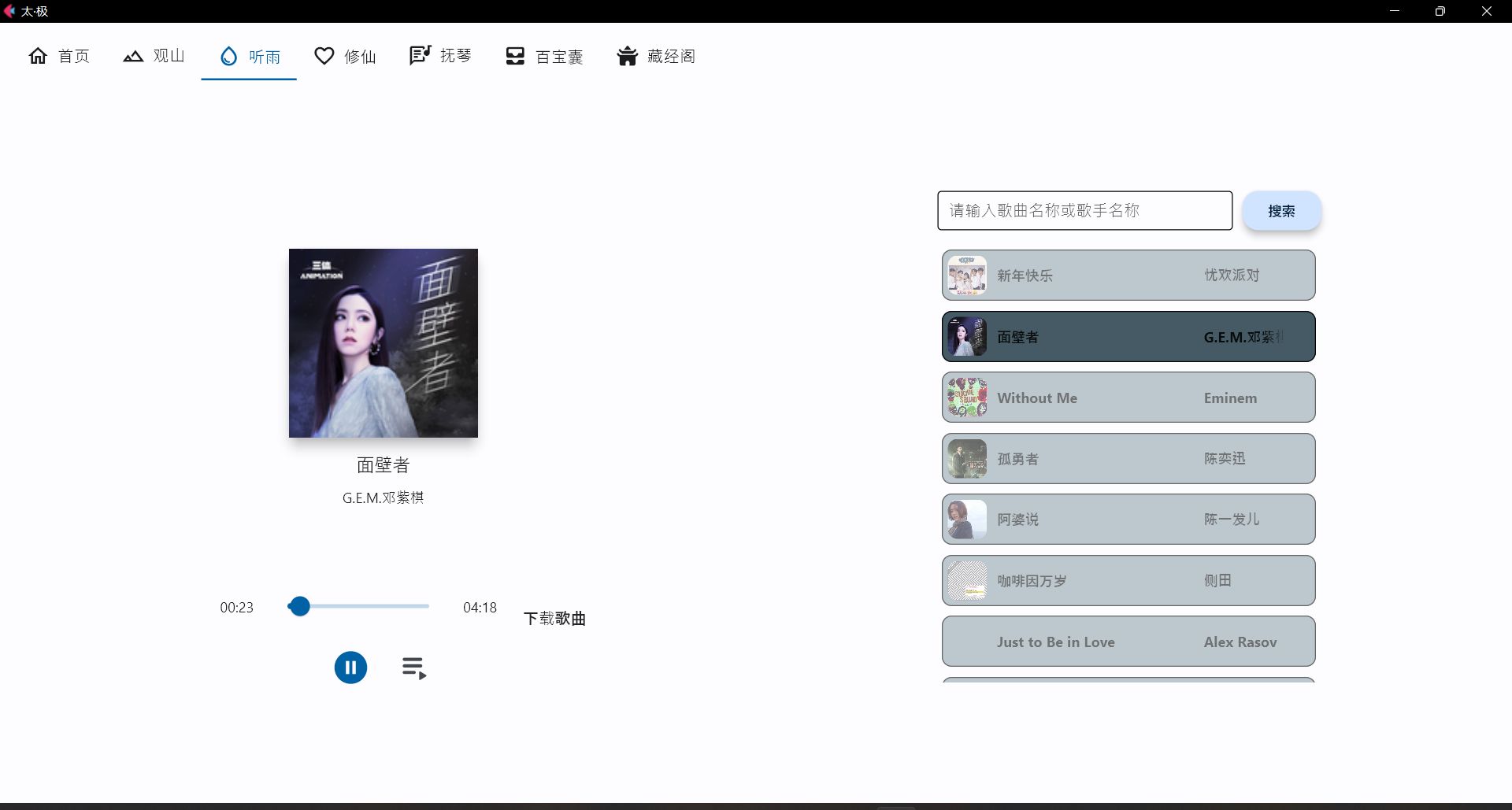Viewport: 1512px width, 810px height.
Task: Click artist G.E.M.邓紫棋 under the cover
Action: (384, 497)
